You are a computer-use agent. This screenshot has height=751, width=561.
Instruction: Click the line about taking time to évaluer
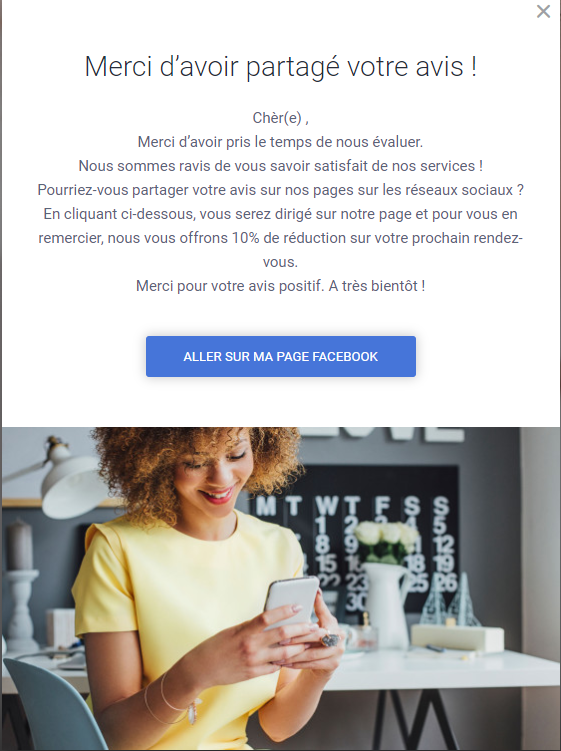(x=281, y=142)
